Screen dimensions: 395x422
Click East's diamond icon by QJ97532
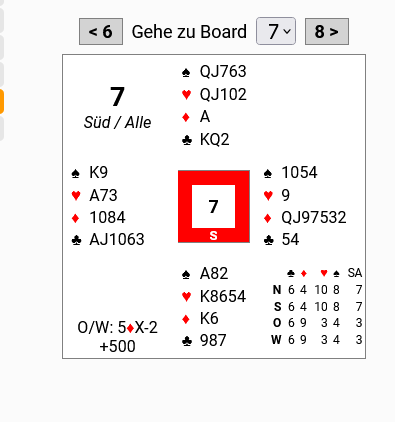point(268,218)
